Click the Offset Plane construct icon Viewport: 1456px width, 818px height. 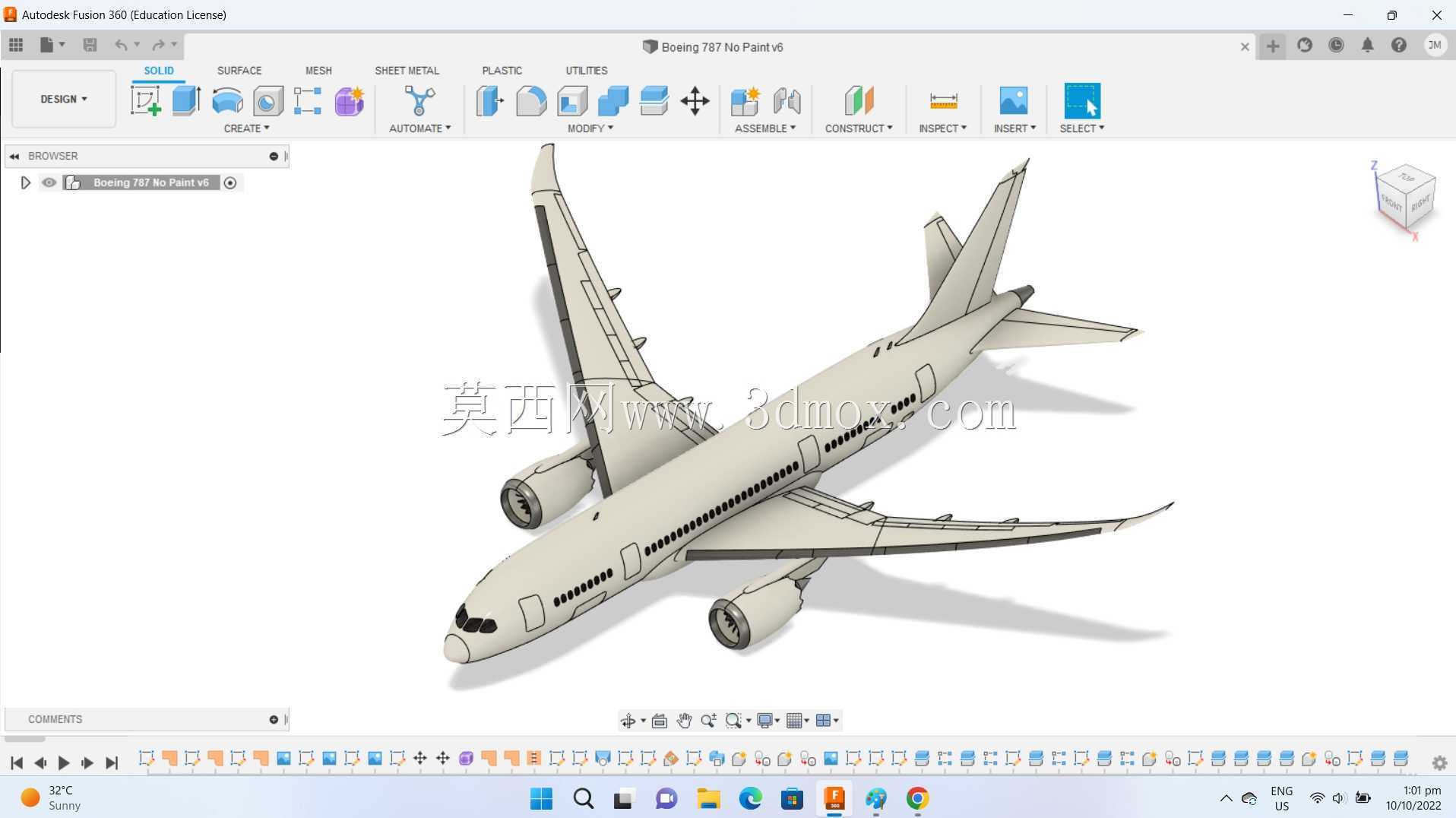tap(859, 100)
